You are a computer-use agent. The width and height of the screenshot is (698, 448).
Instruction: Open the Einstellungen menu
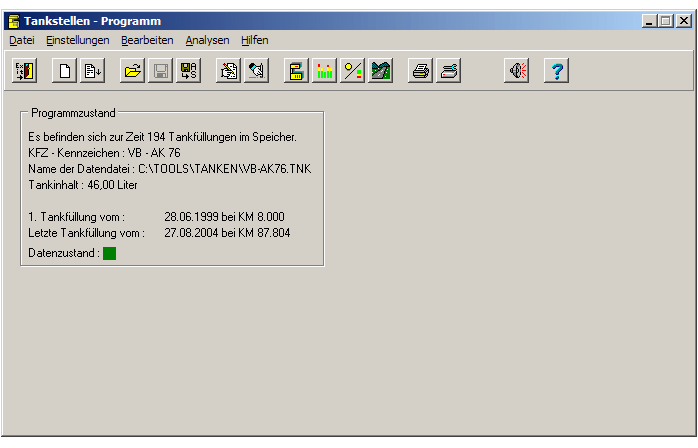78,40
